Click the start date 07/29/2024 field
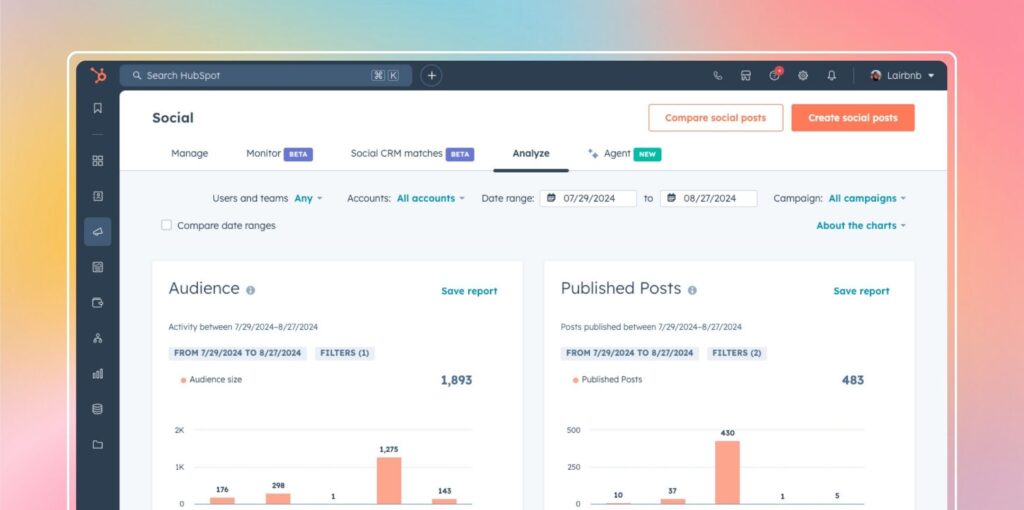The height and width of the screenshot is (510, 1024). tap(588, 199)
